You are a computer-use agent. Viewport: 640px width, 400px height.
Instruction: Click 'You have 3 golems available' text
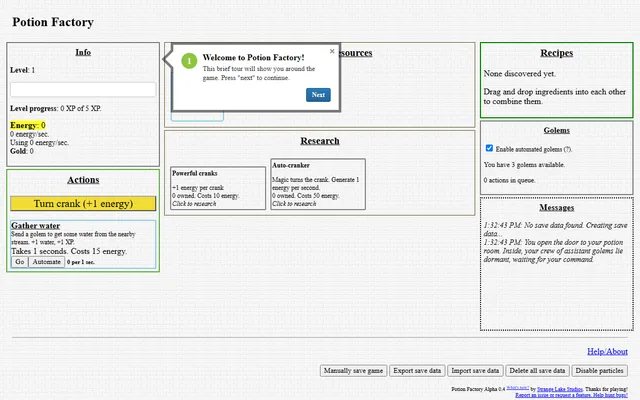point(524,165)
